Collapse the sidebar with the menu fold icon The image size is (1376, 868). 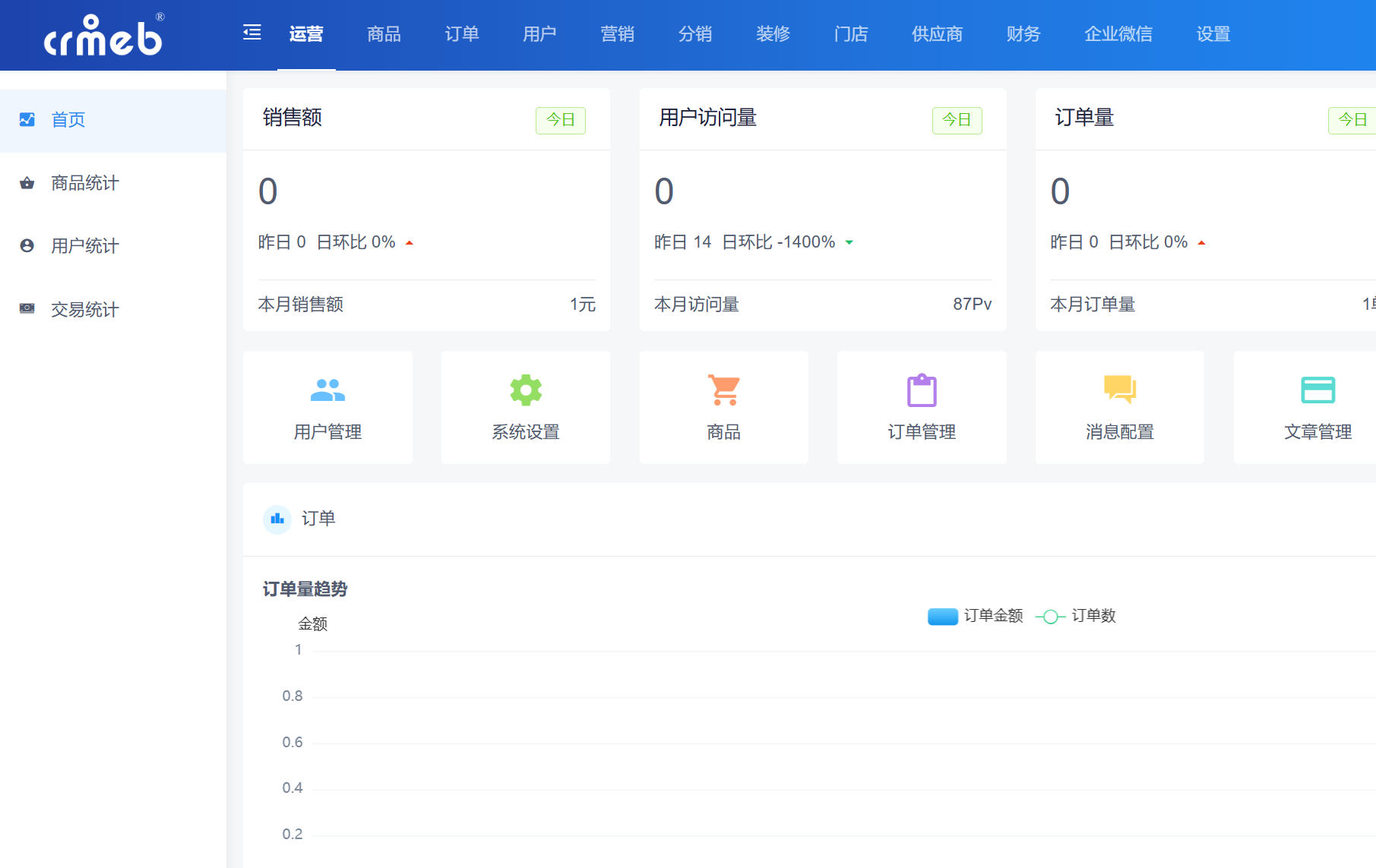[x=252, y=33]
